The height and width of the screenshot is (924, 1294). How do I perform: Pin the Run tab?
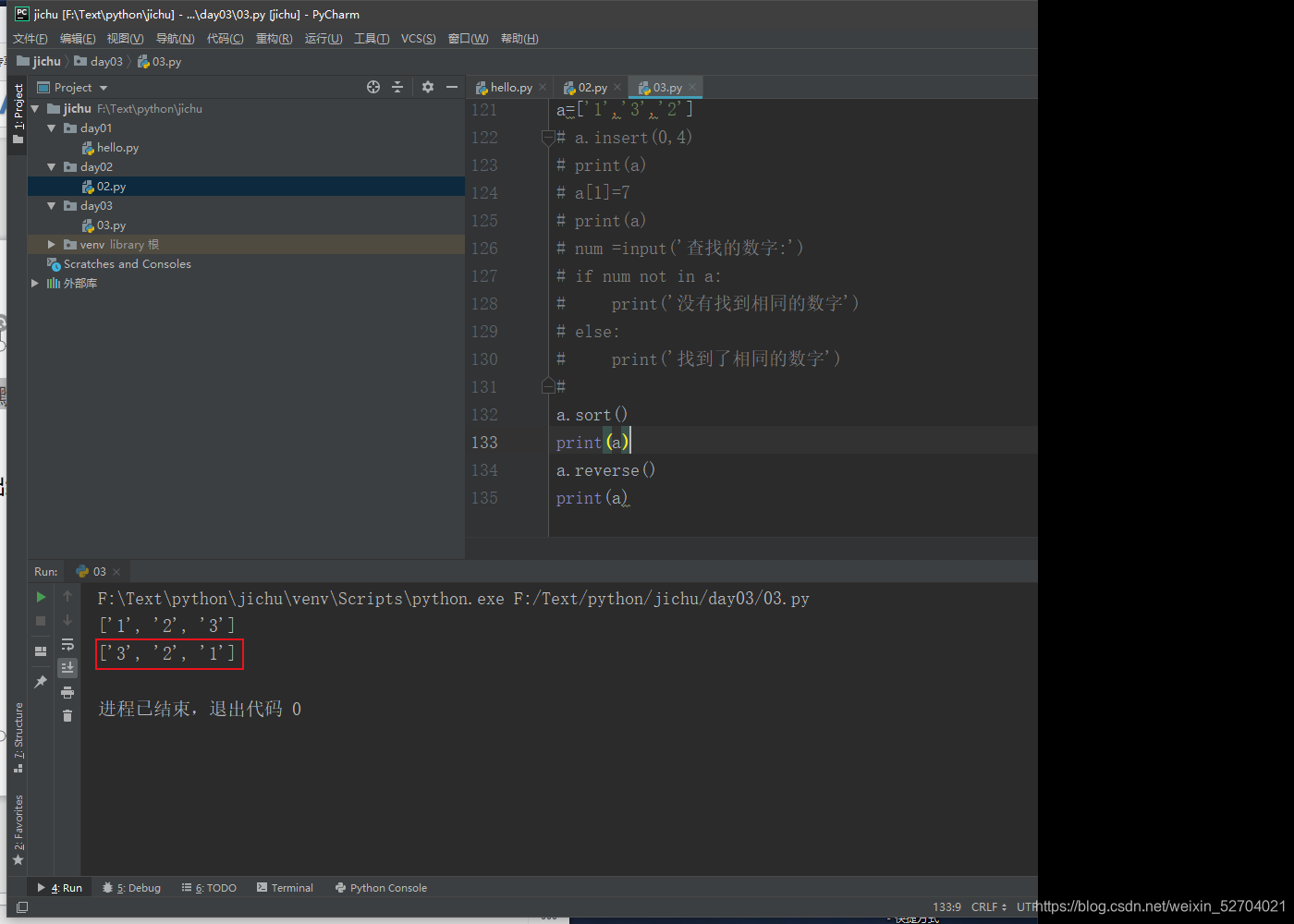(41, 682)
